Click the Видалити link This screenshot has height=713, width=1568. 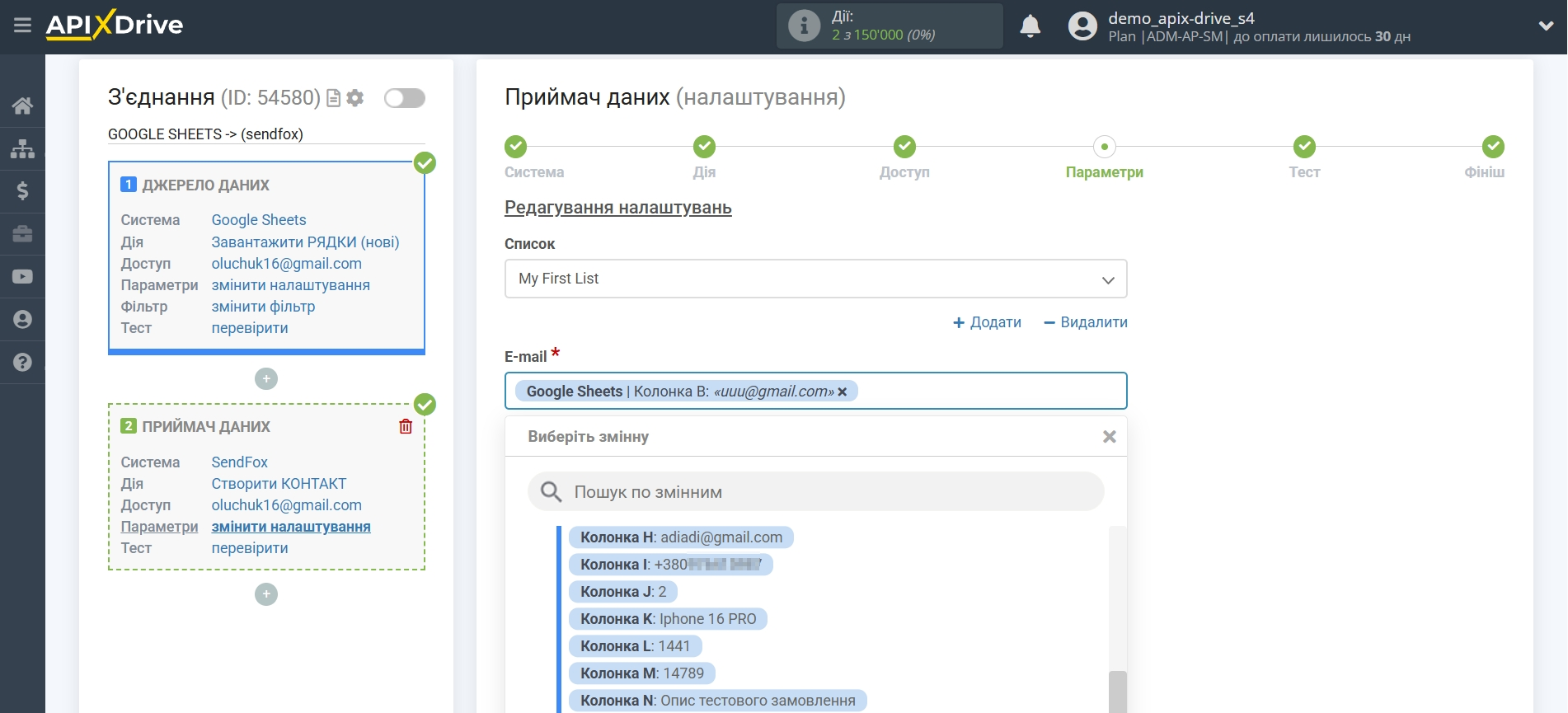tap(1086, 322)
